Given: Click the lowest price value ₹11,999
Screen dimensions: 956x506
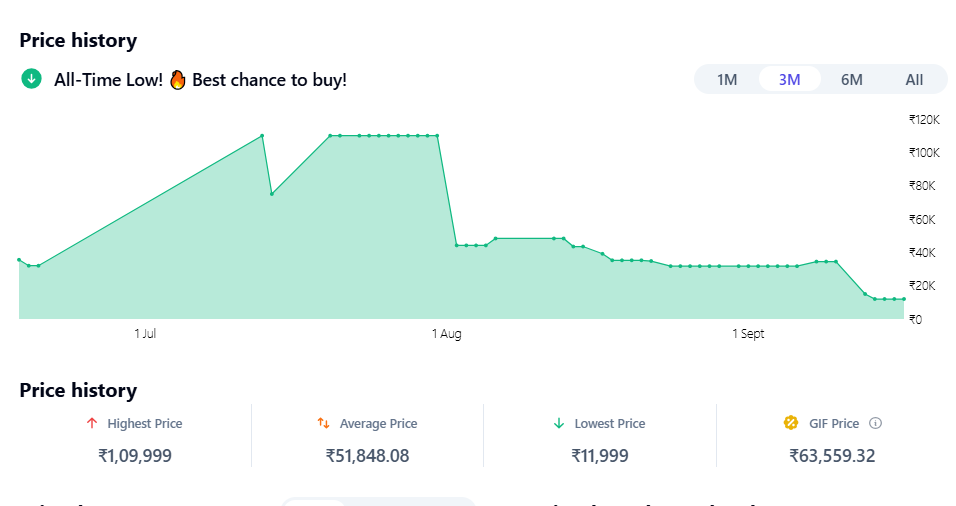Looking at the screenshot, I should (600, 456).
